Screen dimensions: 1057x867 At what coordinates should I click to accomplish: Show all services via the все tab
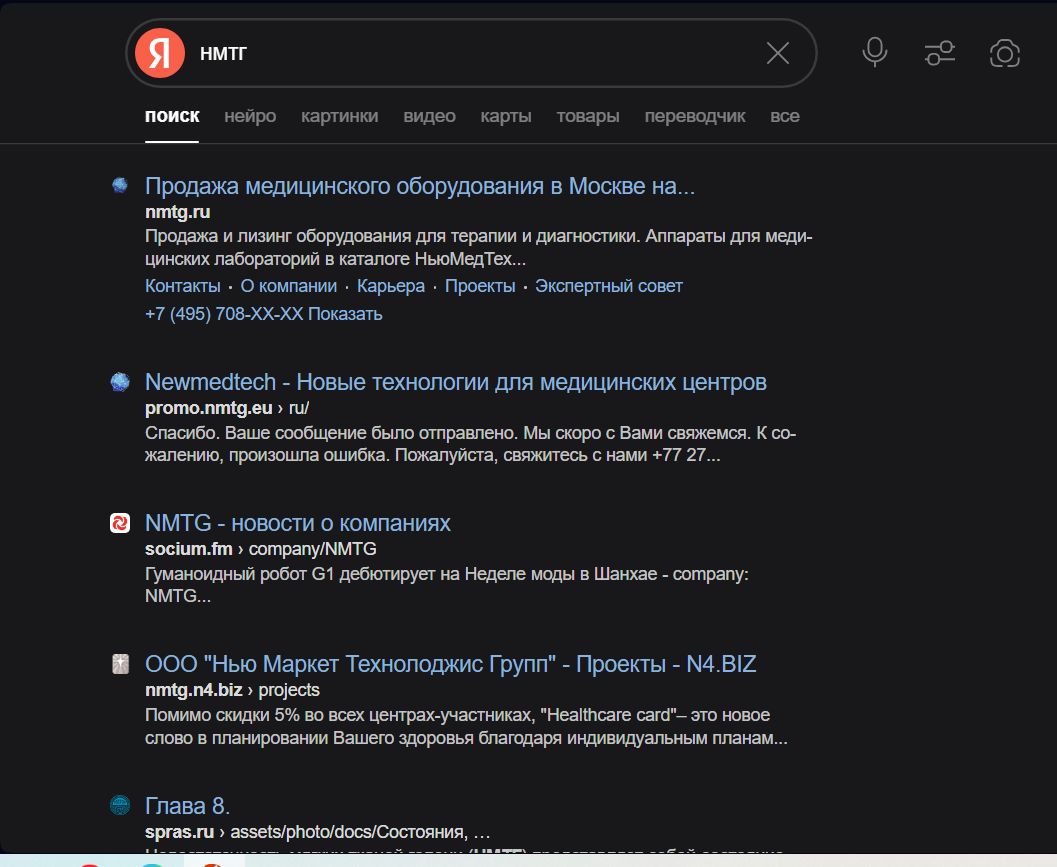pos(785,116)
